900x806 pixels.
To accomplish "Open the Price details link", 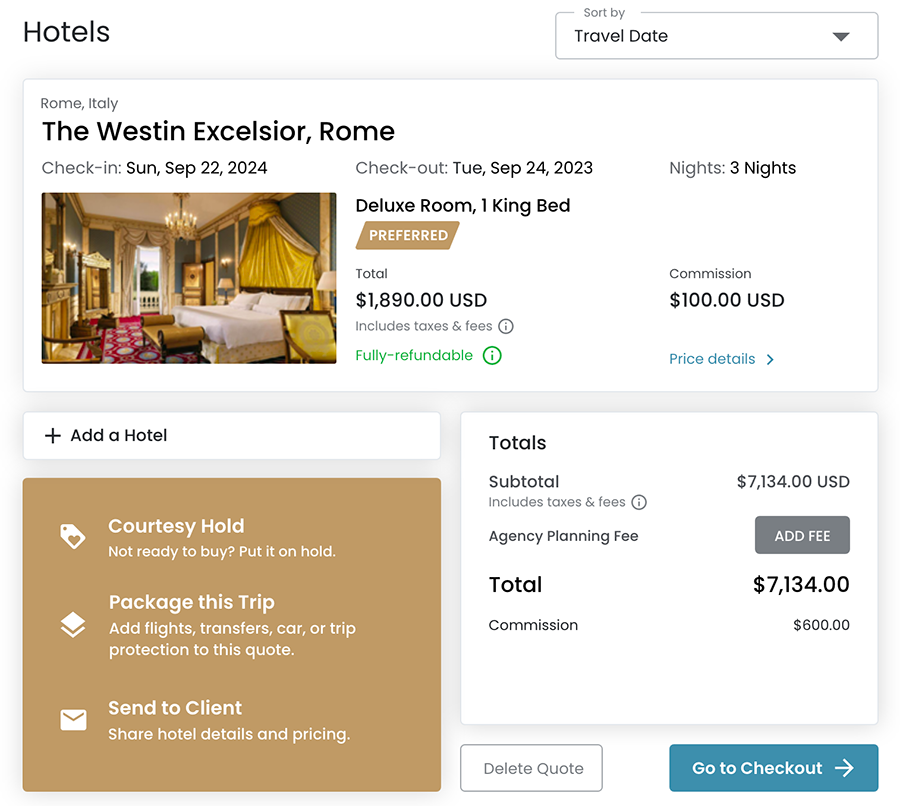I will coord(712,359).
